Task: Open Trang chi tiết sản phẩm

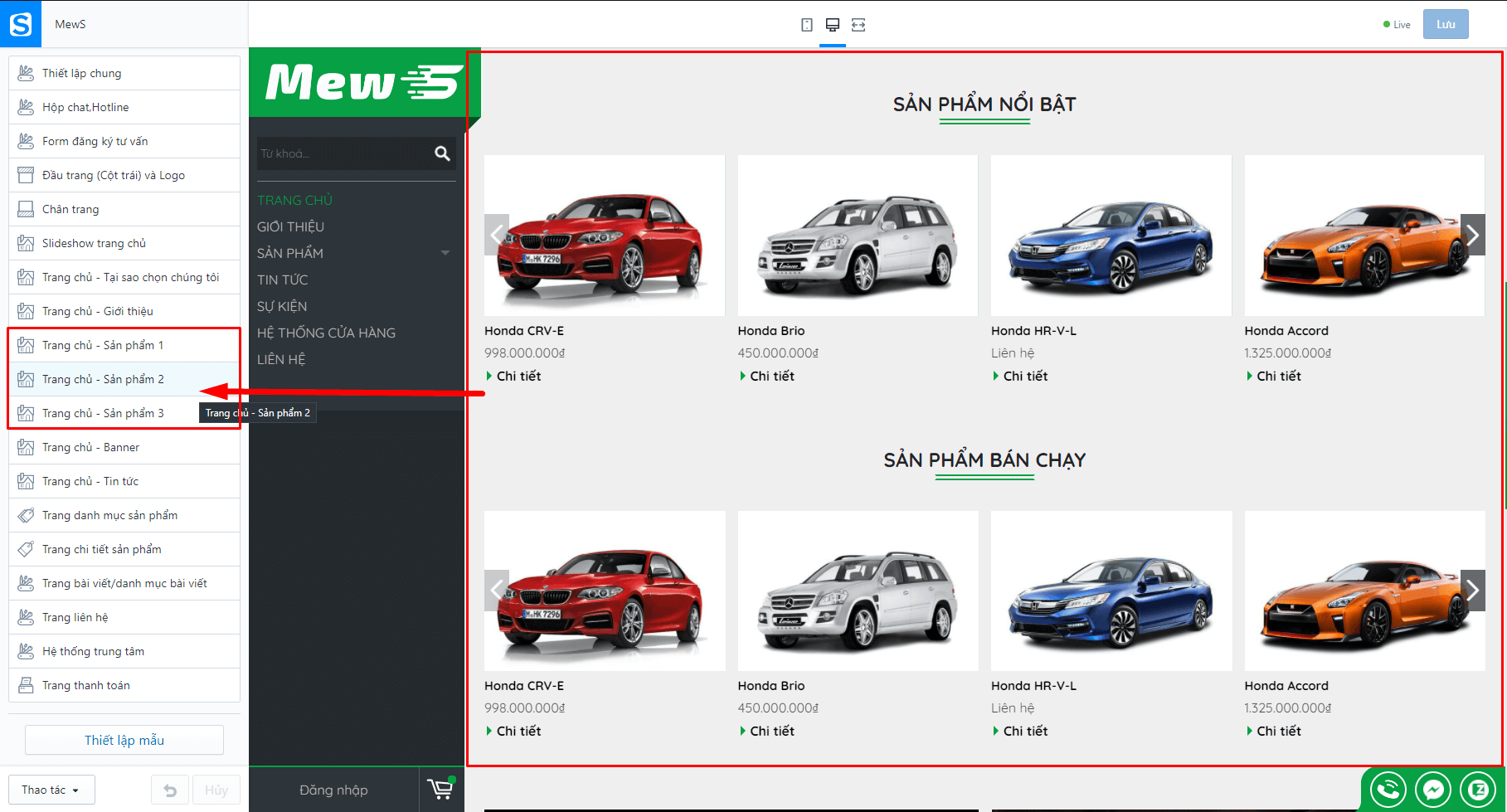Action: (124, 549)
